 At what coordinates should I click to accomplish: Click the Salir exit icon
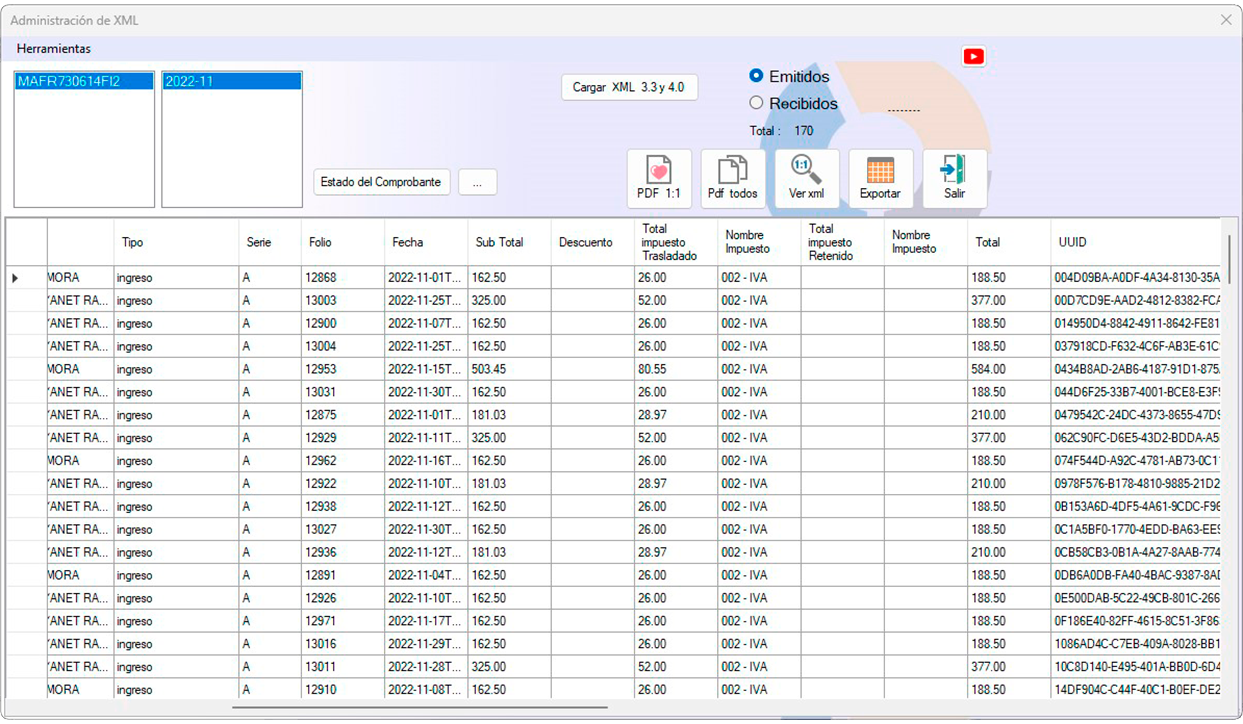coord(954,178)
